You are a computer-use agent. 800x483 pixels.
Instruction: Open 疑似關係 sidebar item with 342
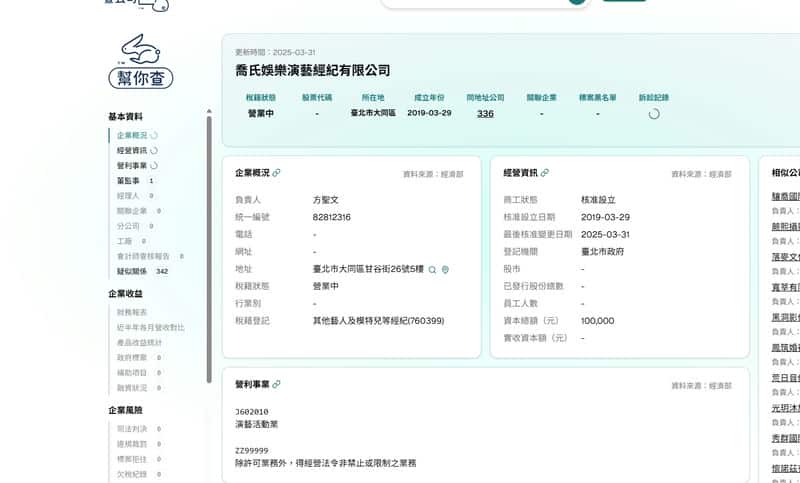pos(132,271)
